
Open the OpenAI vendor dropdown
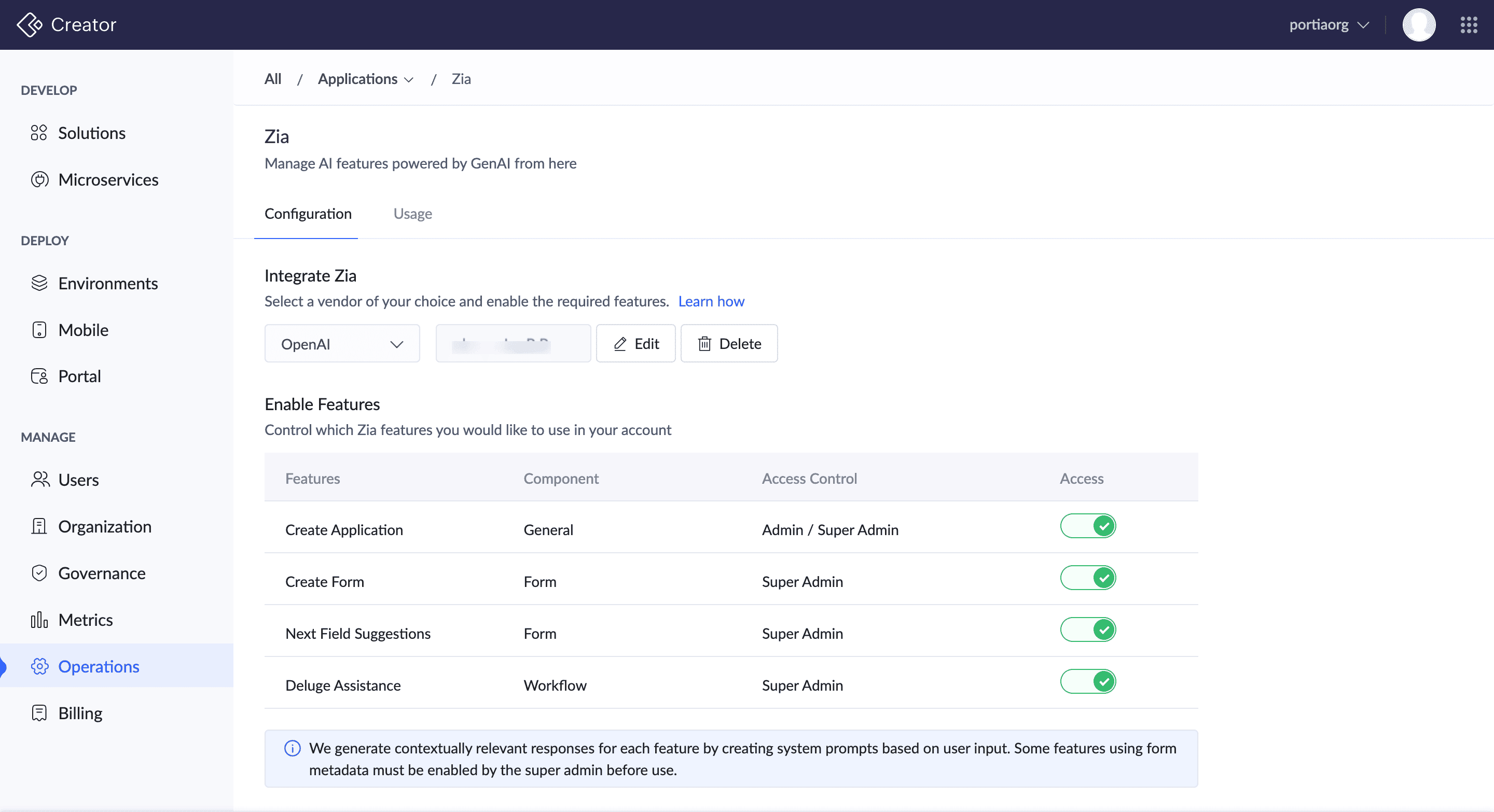[x=342, y=344]
